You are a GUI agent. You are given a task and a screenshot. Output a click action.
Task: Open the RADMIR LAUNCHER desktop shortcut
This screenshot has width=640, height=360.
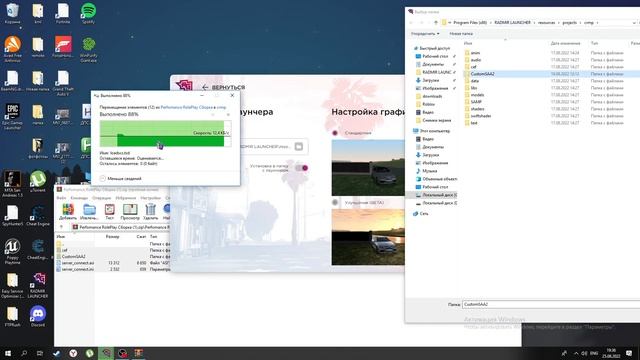(x=38, y=285)
